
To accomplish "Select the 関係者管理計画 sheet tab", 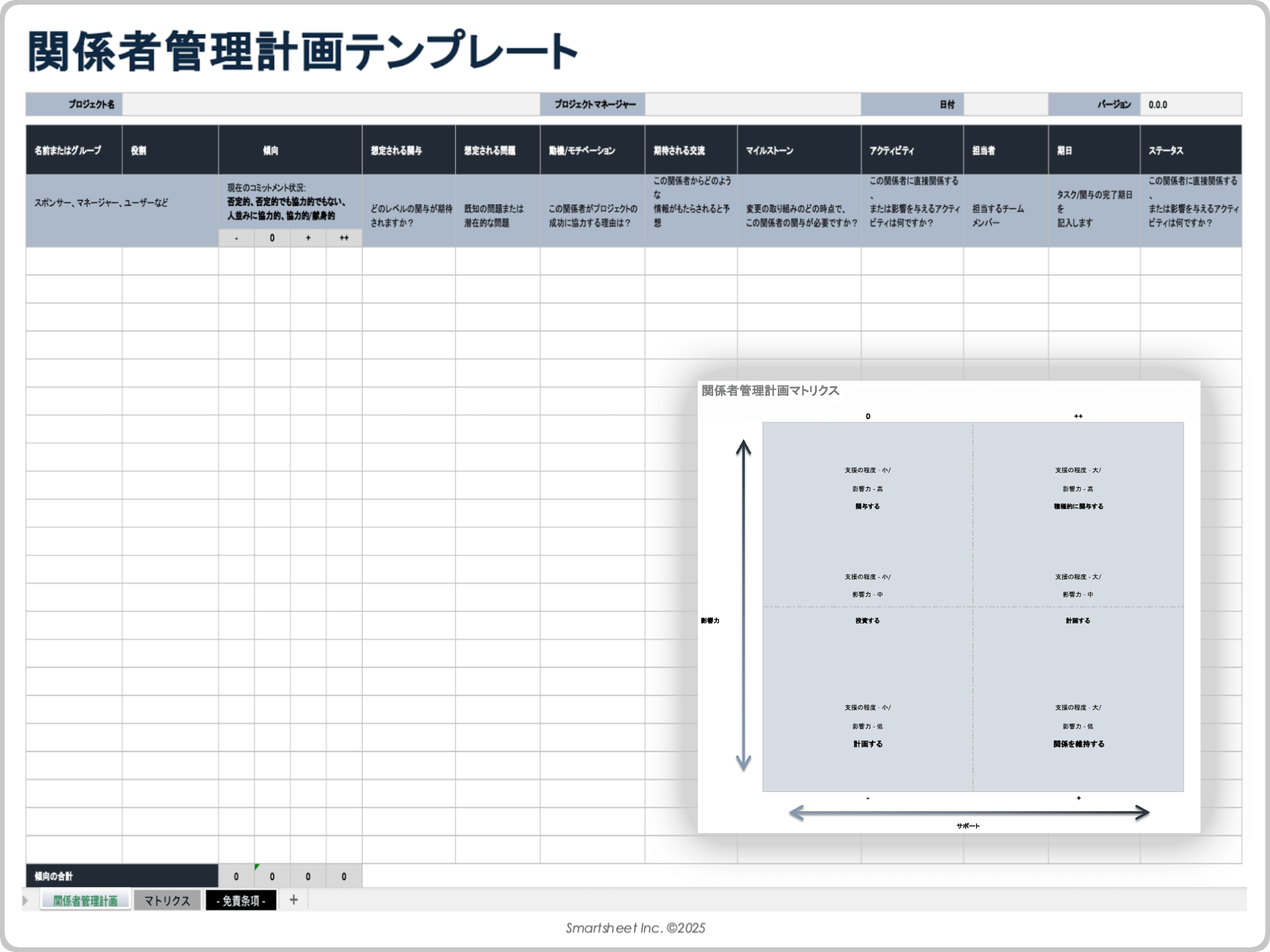I will (x=85, y=900).
